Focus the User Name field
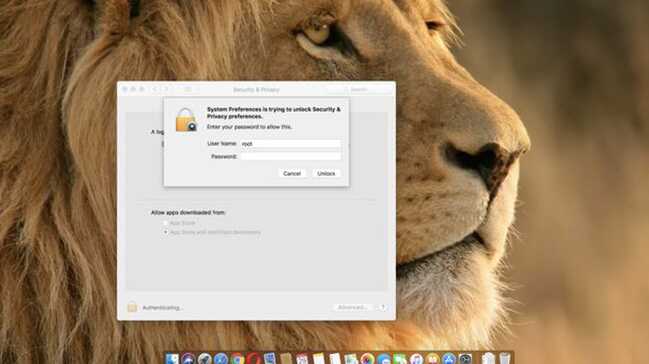 [291, 144]
